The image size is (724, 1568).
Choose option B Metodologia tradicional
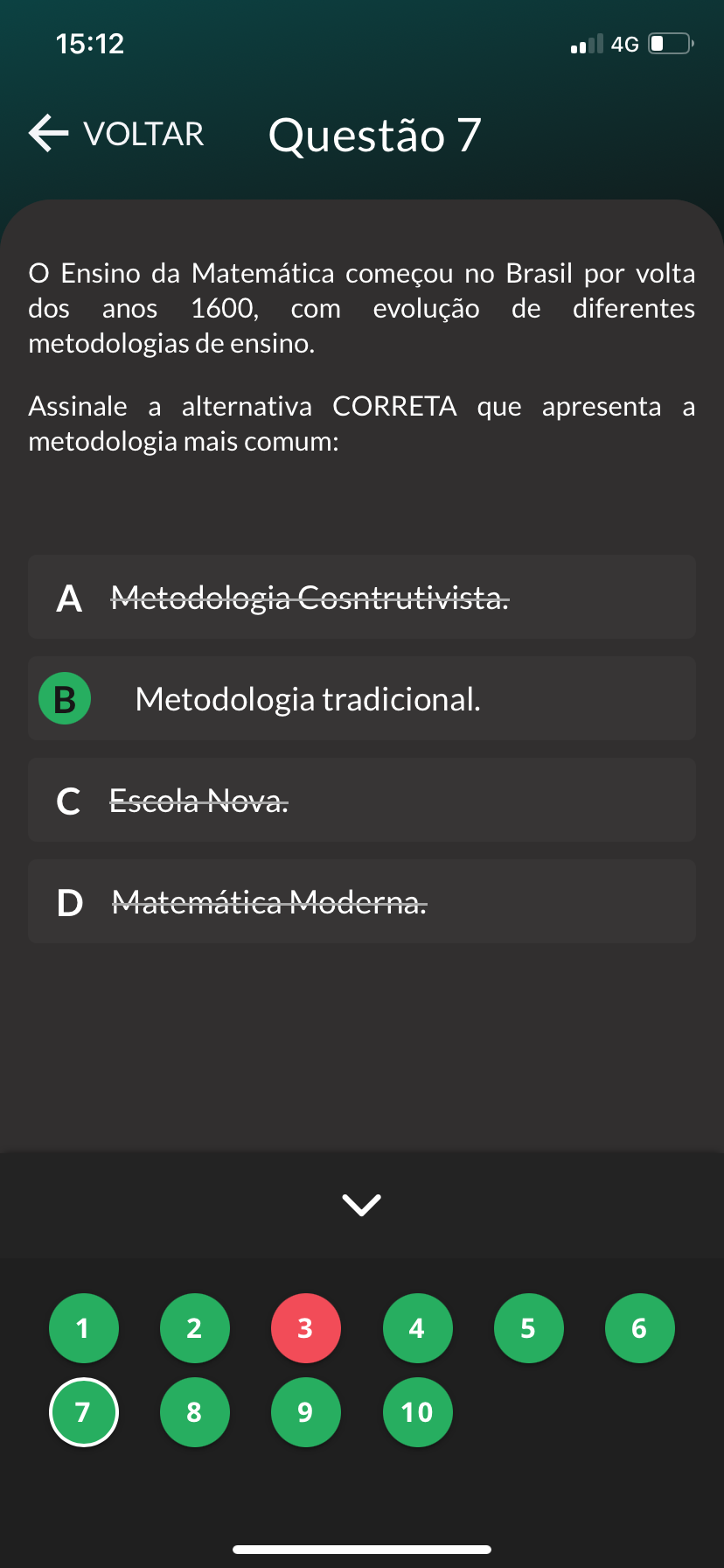(x=361, y=699)
